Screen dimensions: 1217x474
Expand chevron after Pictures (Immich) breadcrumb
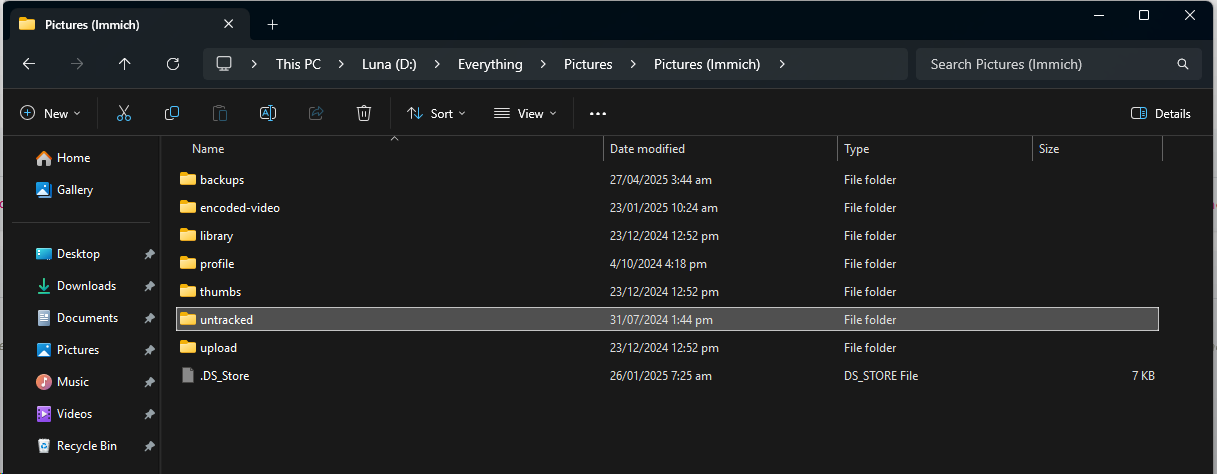(782, 64)
